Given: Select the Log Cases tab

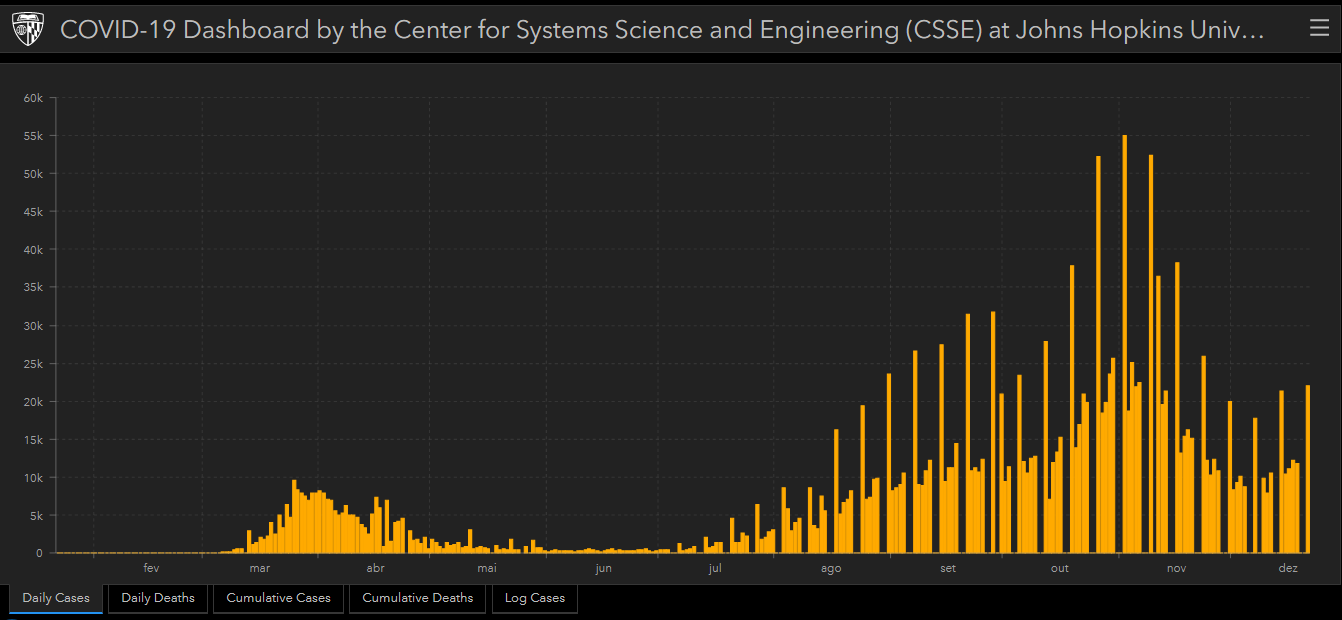Looking at the screenshot, I should (x=535, y=598).
